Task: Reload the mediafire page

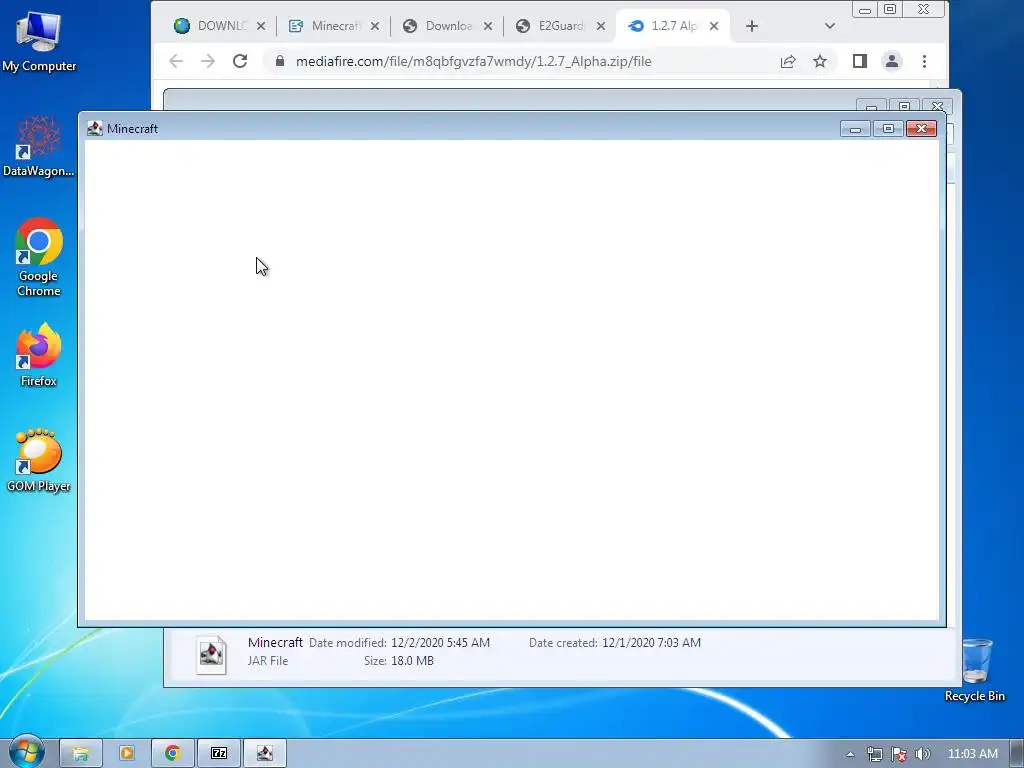Action: (240, 61)
